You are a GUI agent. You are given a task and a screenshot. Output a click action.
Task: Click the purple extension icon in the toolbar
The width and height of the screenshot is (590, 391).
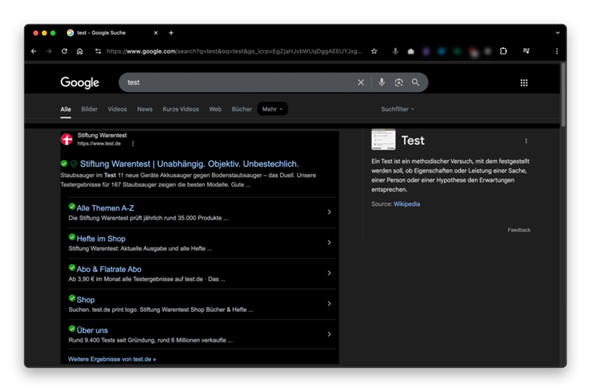pos(426,51)
